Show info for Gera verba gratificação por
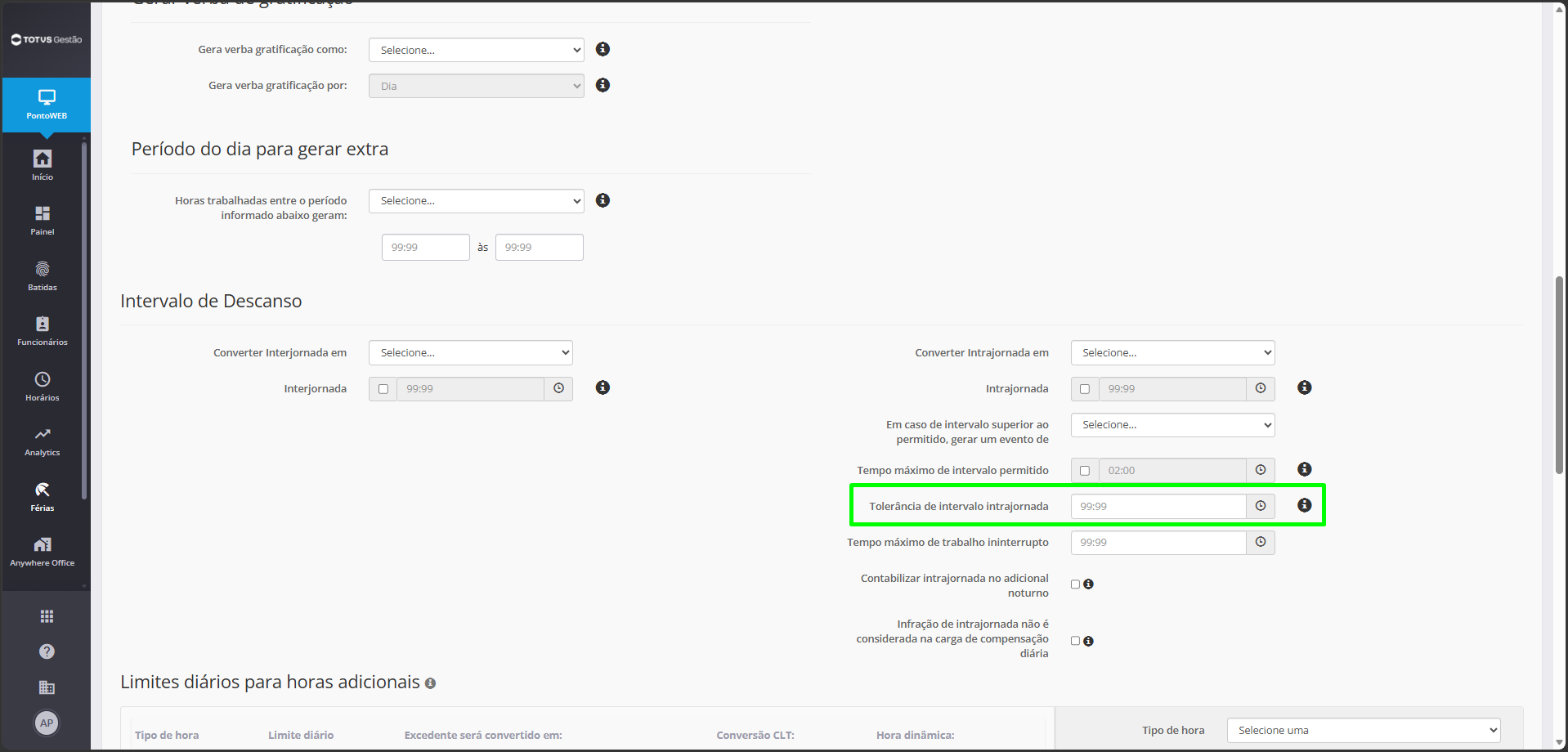 603,85
